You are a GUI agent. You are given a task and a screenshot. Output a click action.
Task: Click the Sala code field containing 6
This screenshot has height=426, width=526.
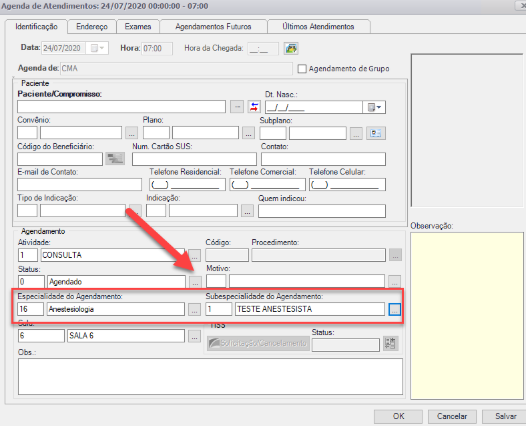pyautogui.click(x=41, y=336)
